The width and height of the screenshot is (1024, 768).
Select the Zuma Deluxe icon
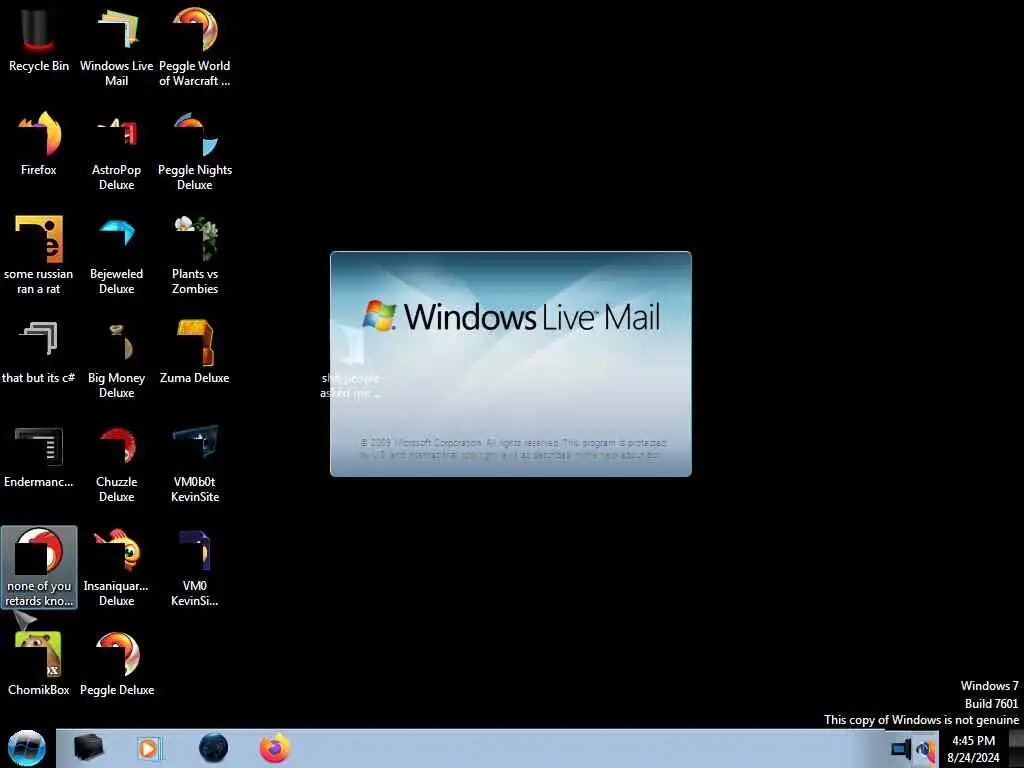point(195,352)
